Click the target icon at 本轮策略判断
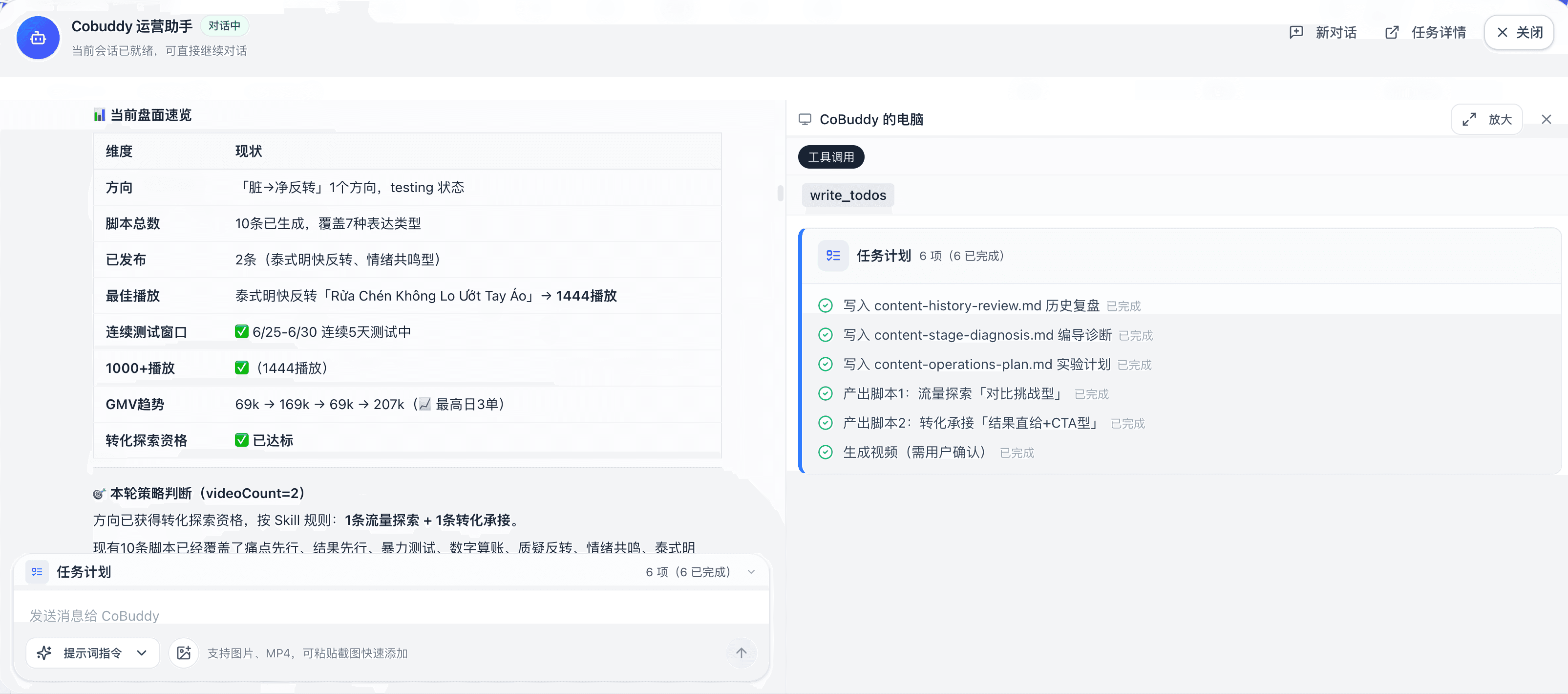 click(x=99, y=494)
